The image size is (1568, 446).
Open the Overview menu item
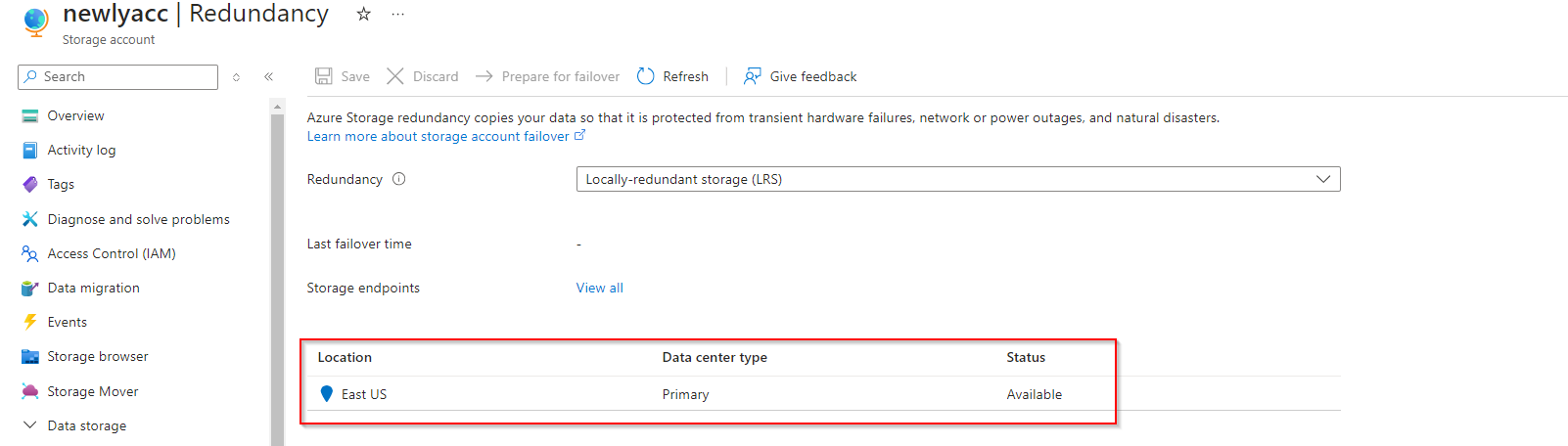tap(75, 115)
